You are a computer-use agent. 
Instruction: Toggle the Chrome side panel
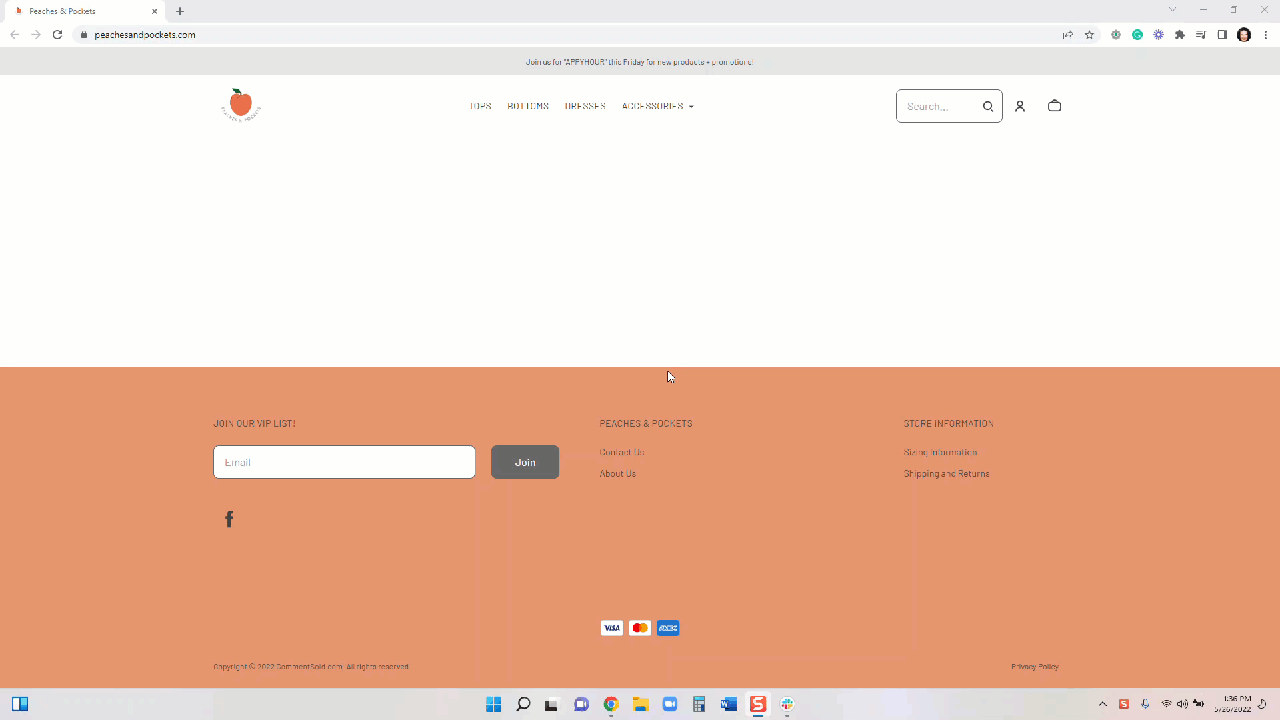click(x=1222, y=35)
